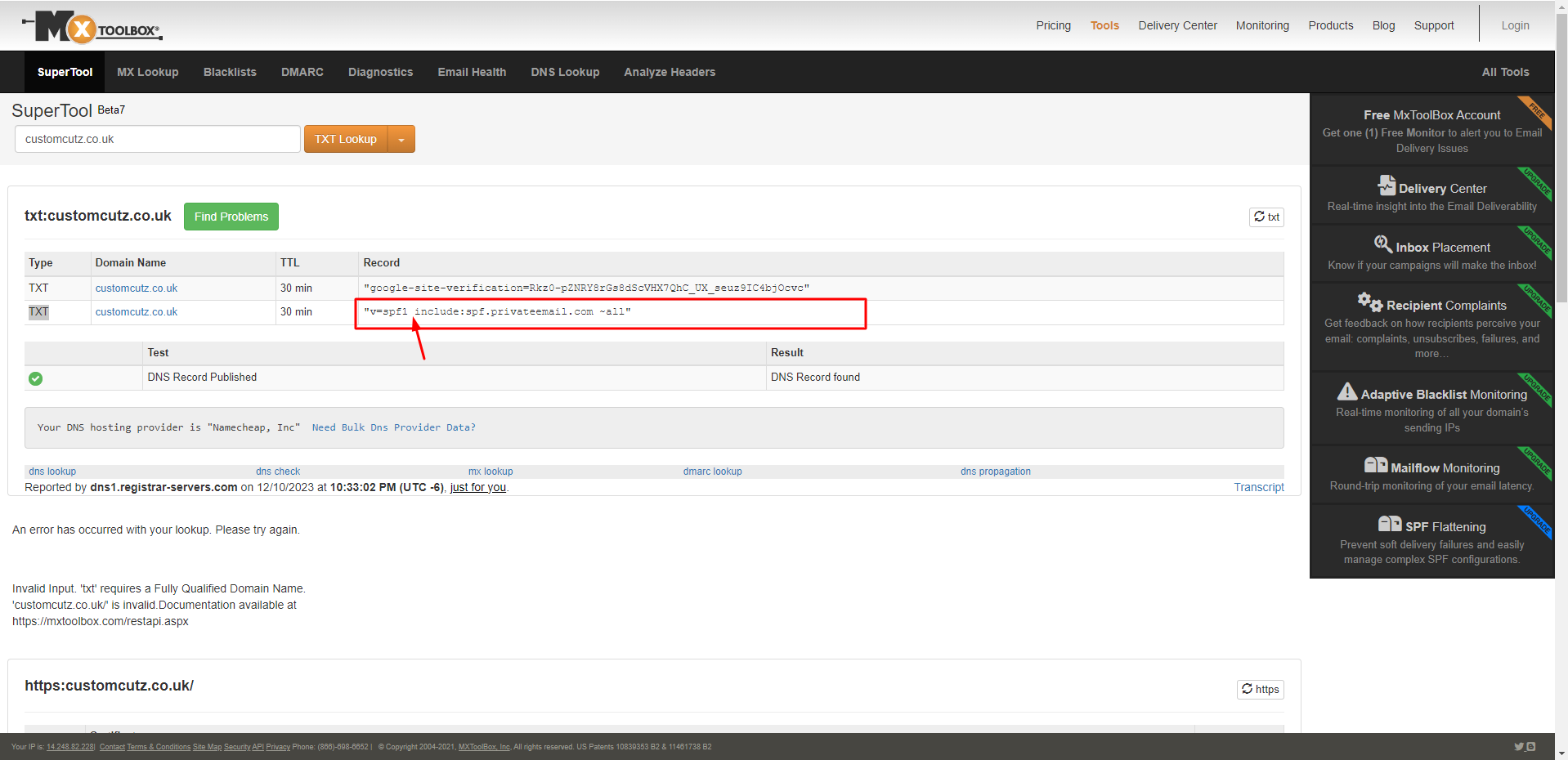Click the dns propagation link

[x=996, y=472]
